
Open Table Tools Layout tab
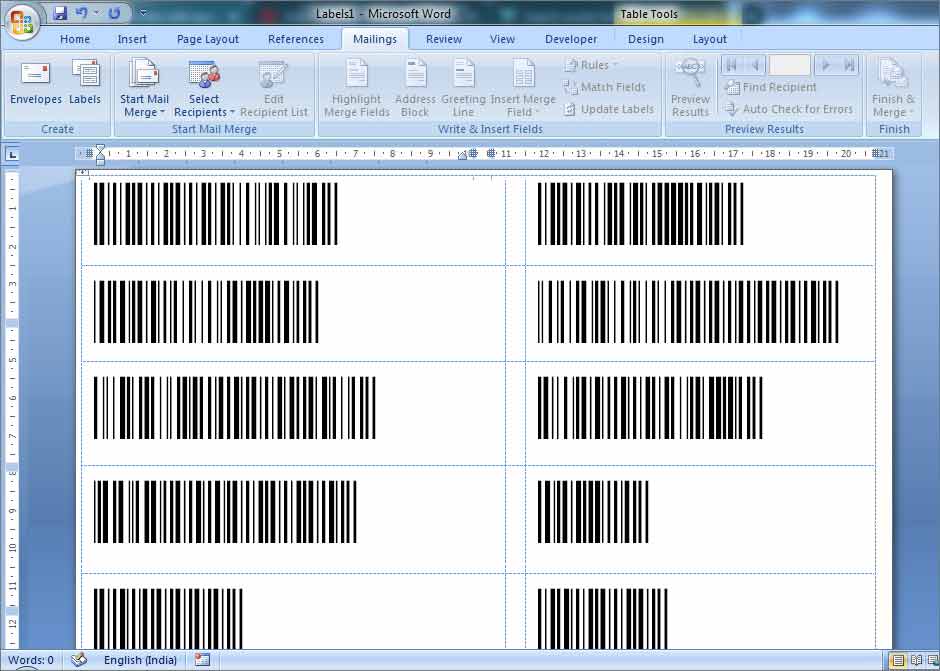point(709,40)
